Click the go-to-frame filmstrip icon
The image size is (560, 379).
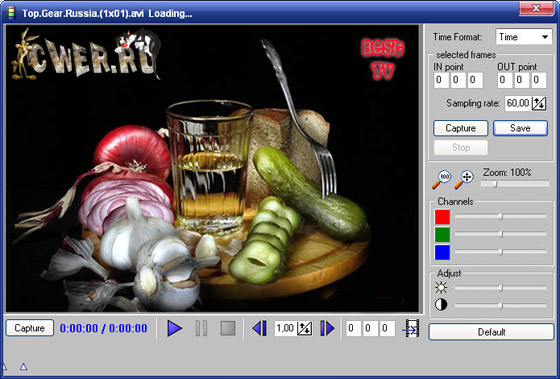tap(411, 329)
